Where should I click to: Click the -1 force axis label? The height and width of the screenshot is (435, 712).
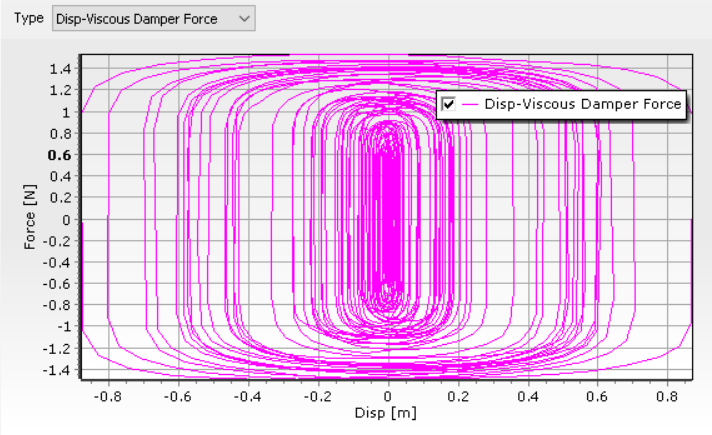[62, 327]
